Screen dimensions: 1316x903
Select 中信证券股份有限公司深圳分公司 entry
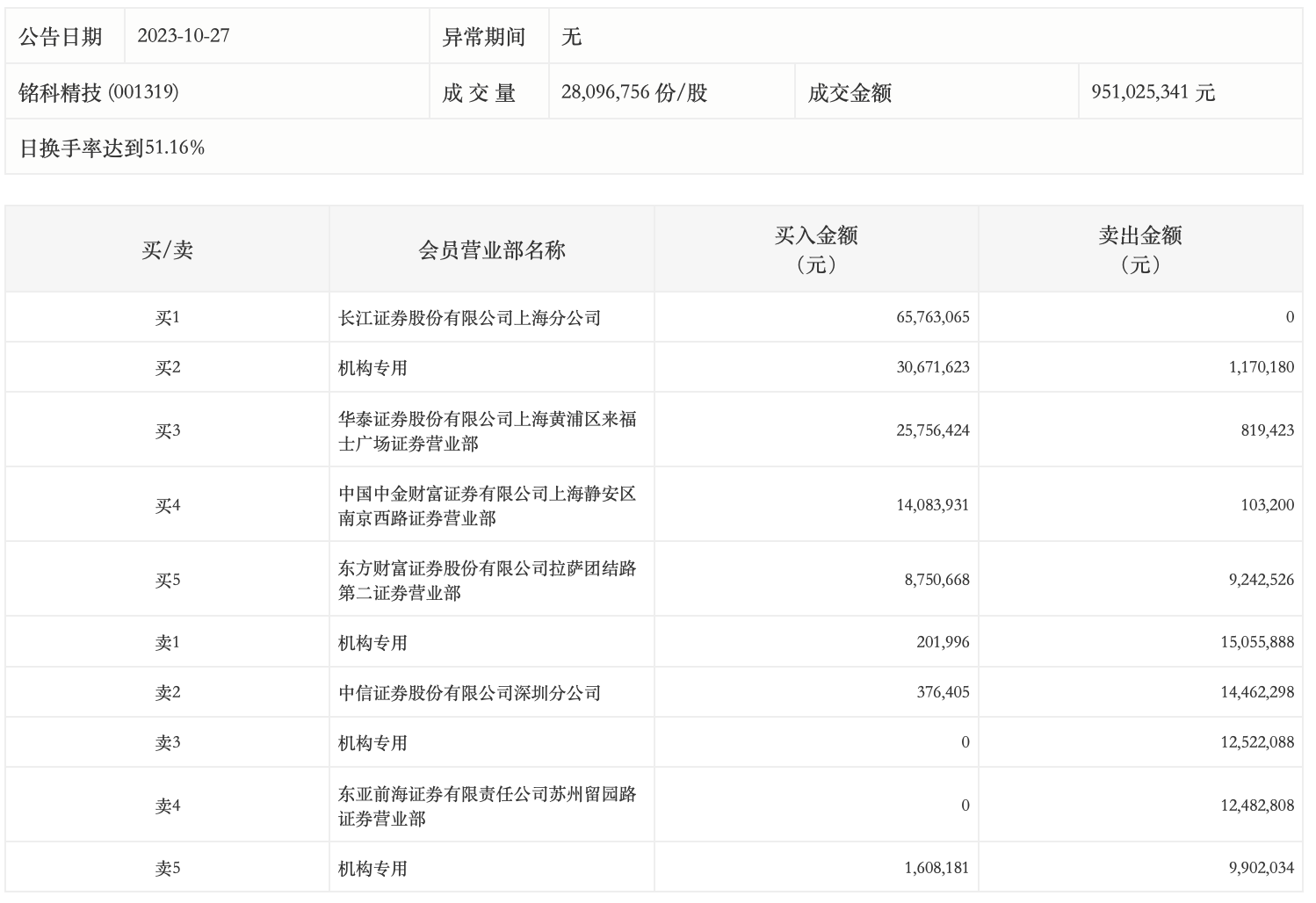(x=469, y=693)
